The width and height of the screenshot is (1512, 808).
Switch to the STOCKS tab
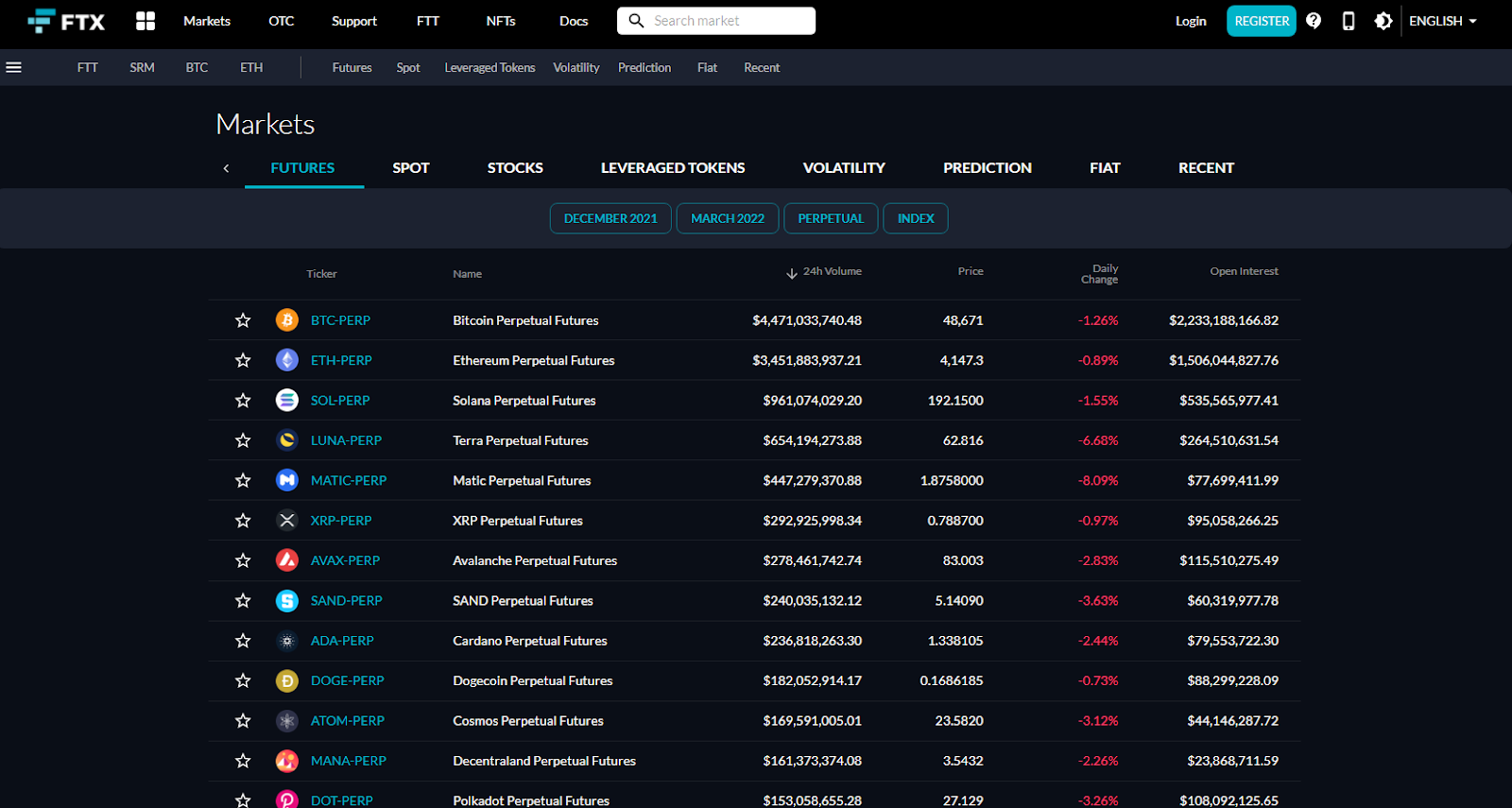point(515,168)
